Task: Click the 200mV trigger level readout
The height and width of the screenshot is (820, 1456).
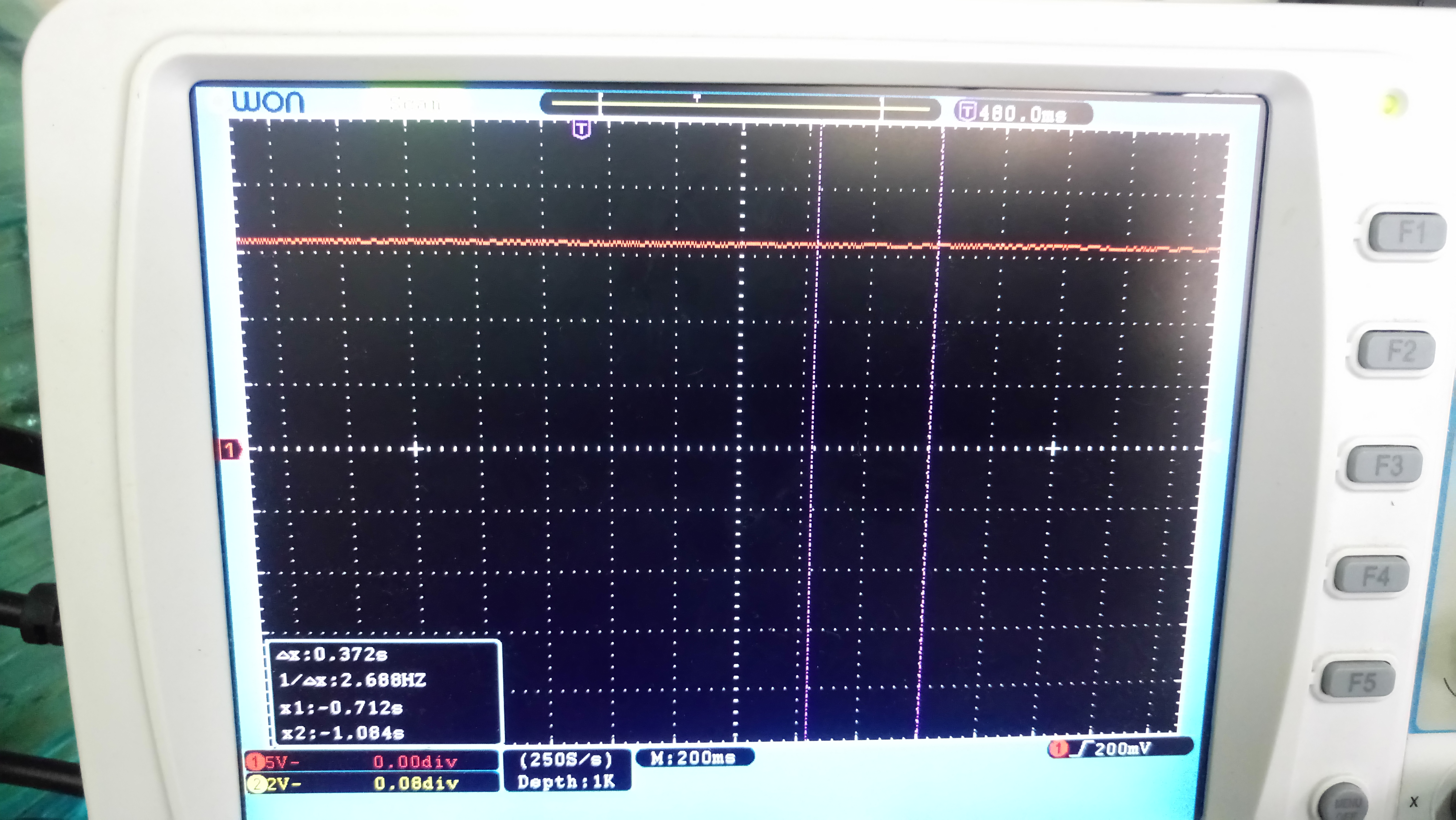Action: [x=1122, y=749]
